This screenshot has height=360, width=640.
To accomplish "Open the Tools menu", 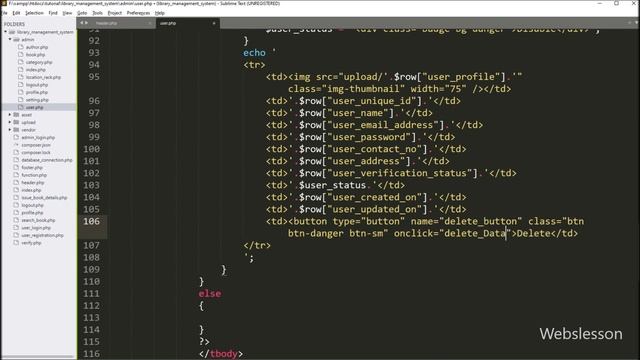I will pyautogui.click(x=98, y=13).
